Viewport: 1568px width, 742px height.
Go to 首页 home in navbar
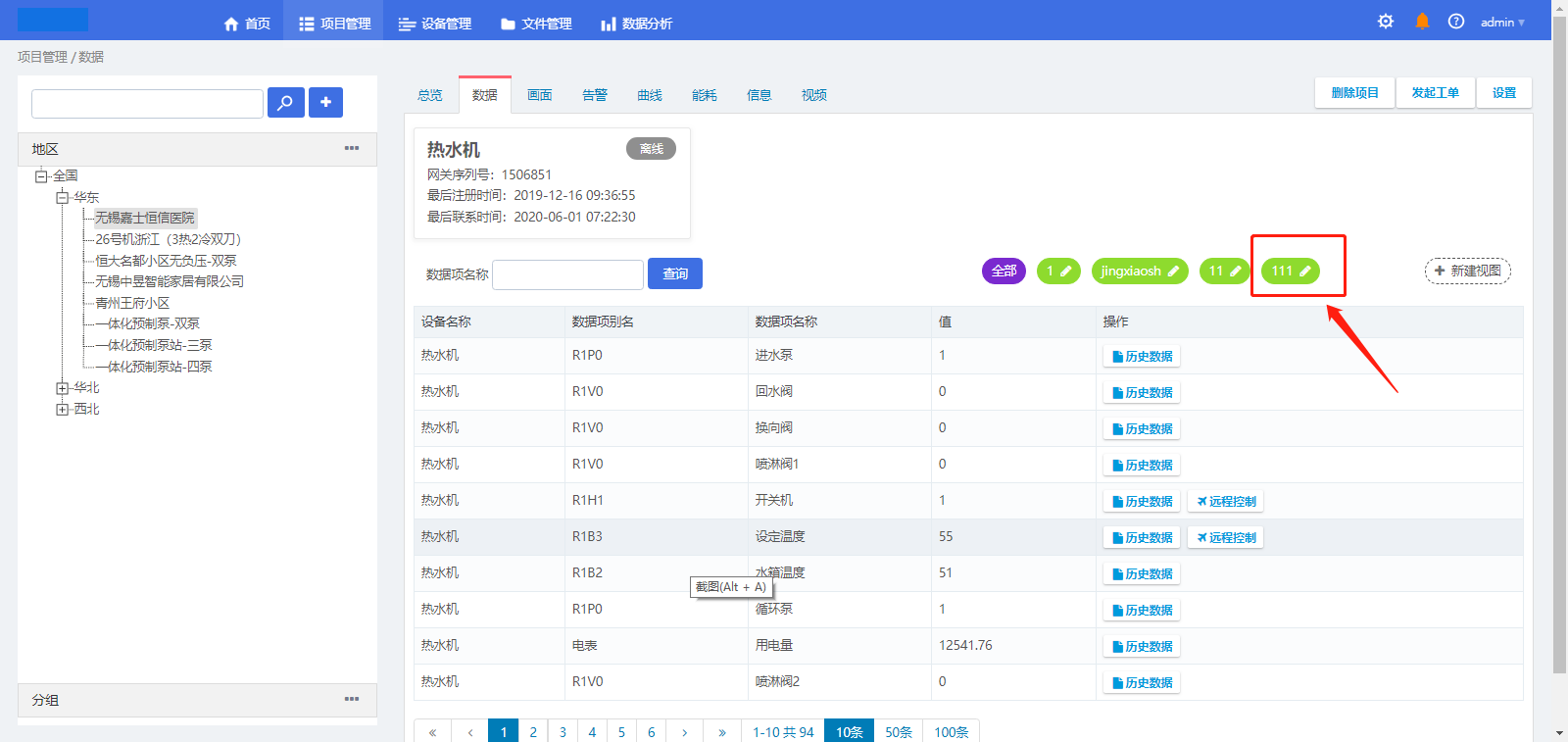(247, 24)
